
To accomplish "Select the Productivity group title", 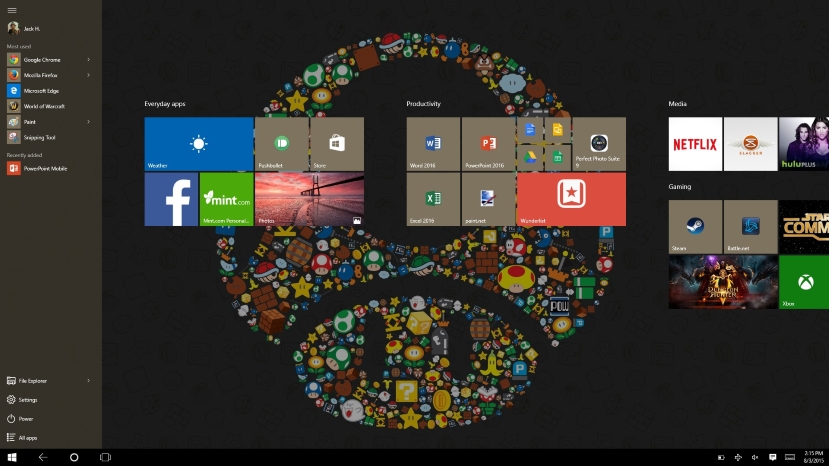I will [x=423, y=104].
